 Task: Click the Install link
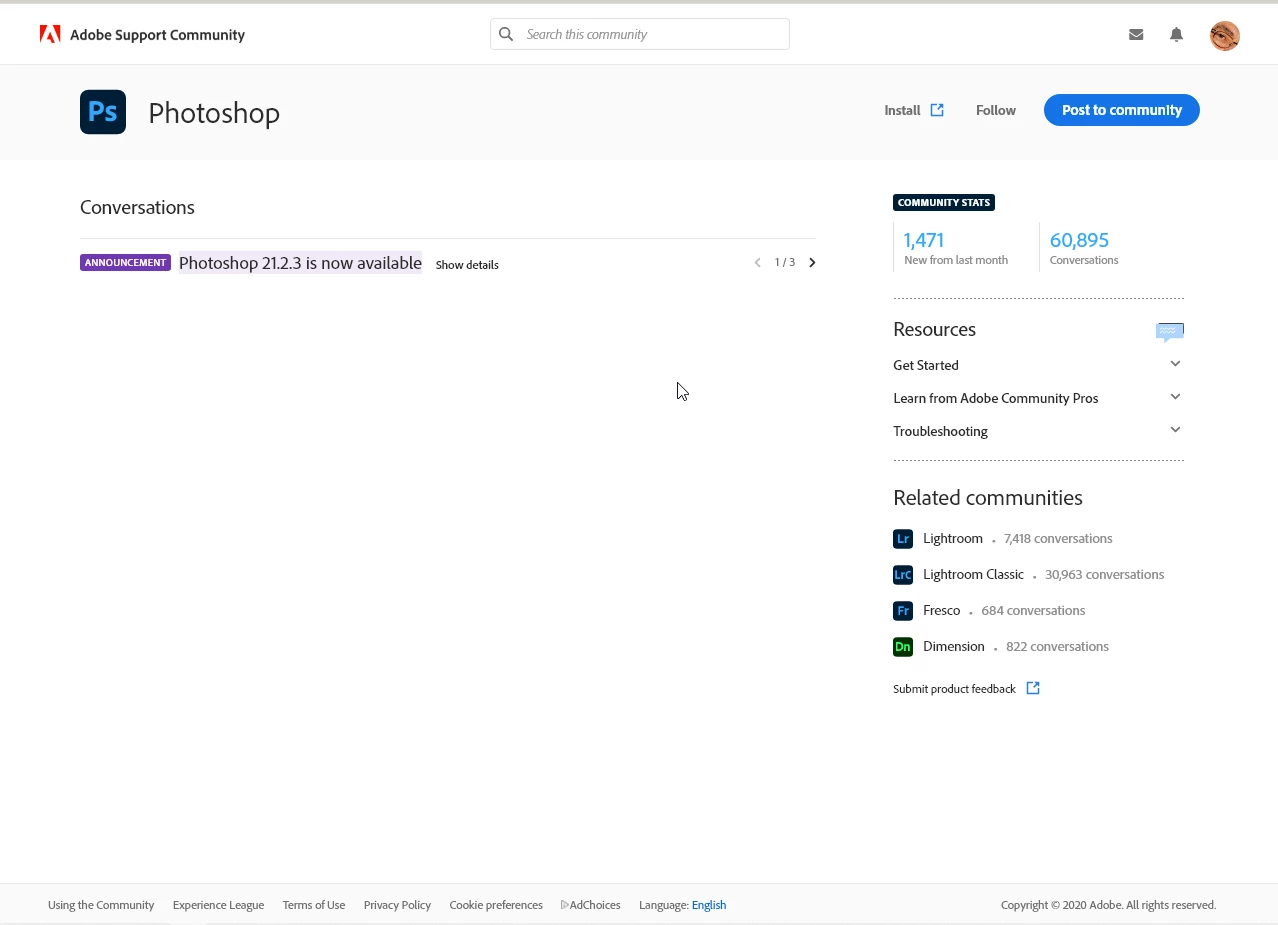[902, 110]
